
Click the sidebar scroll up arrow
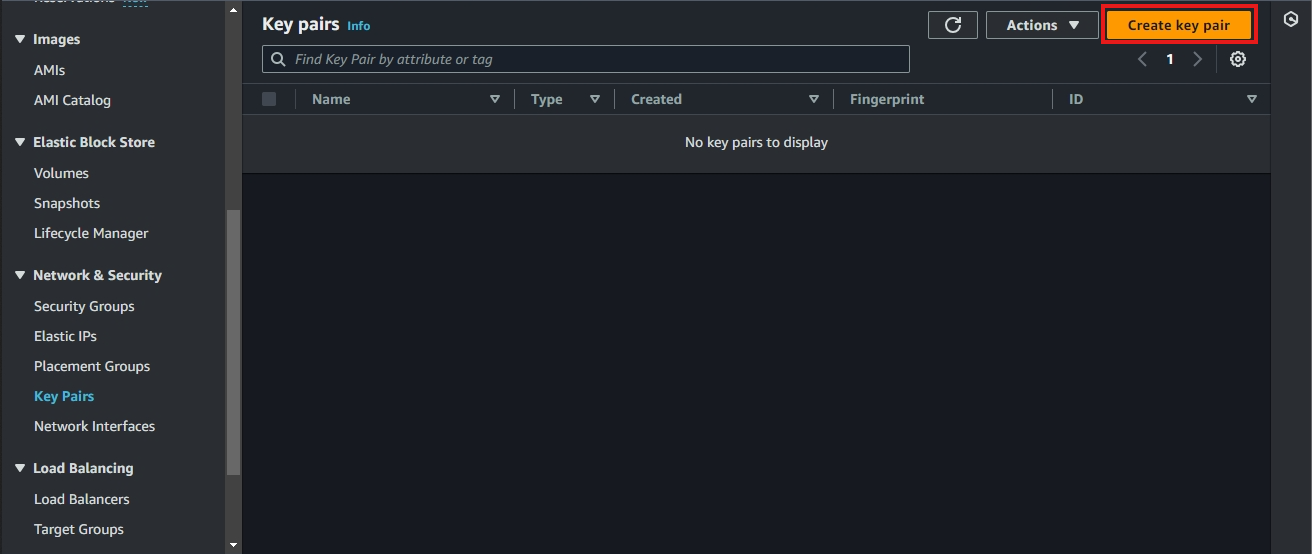pyautogui.click(x=234, y=9)
